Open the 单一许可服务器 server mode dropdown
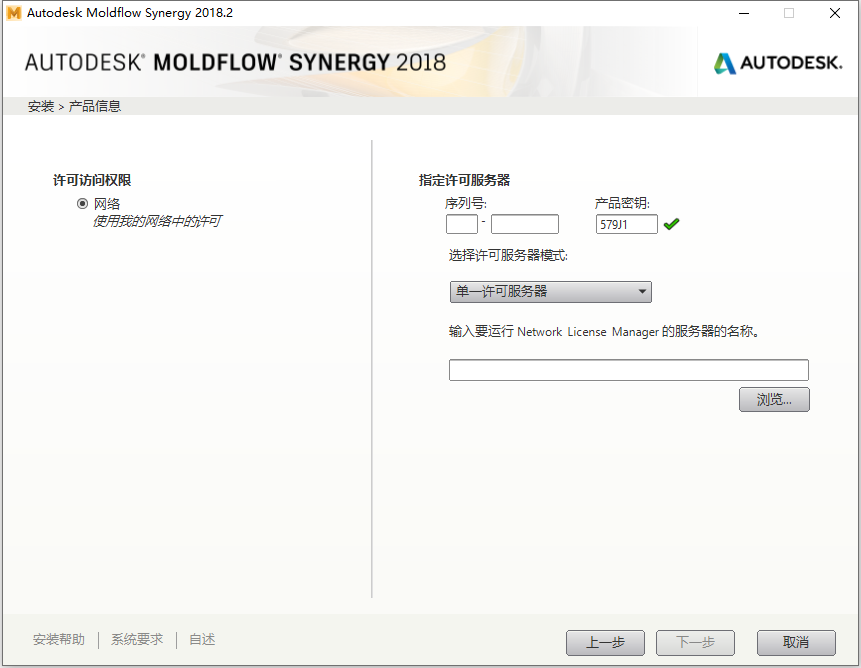This screenshot has height=668, width=861. [551, 292]
